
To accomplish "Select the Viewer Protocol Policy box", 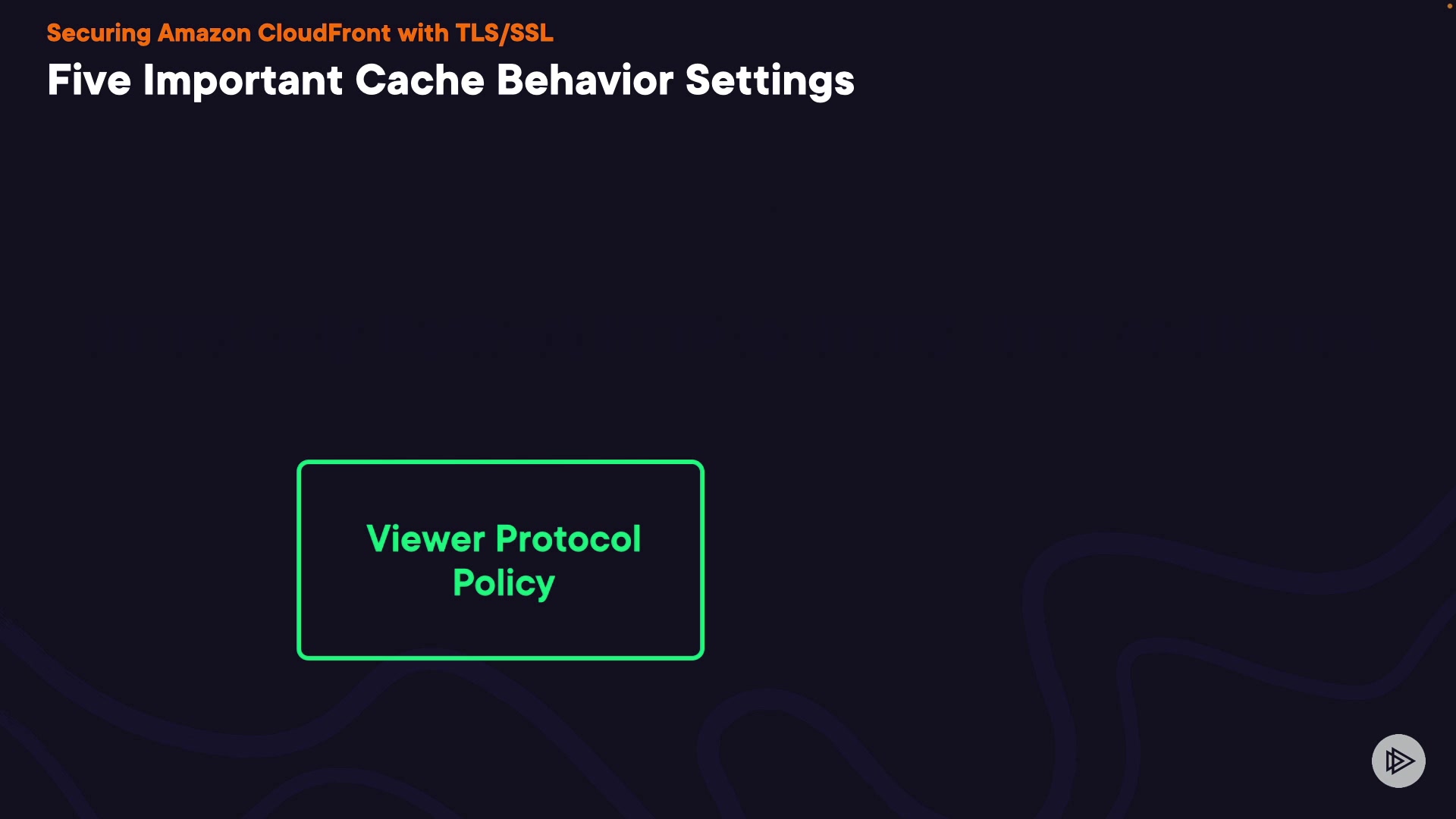I will (x=500, y=560).
